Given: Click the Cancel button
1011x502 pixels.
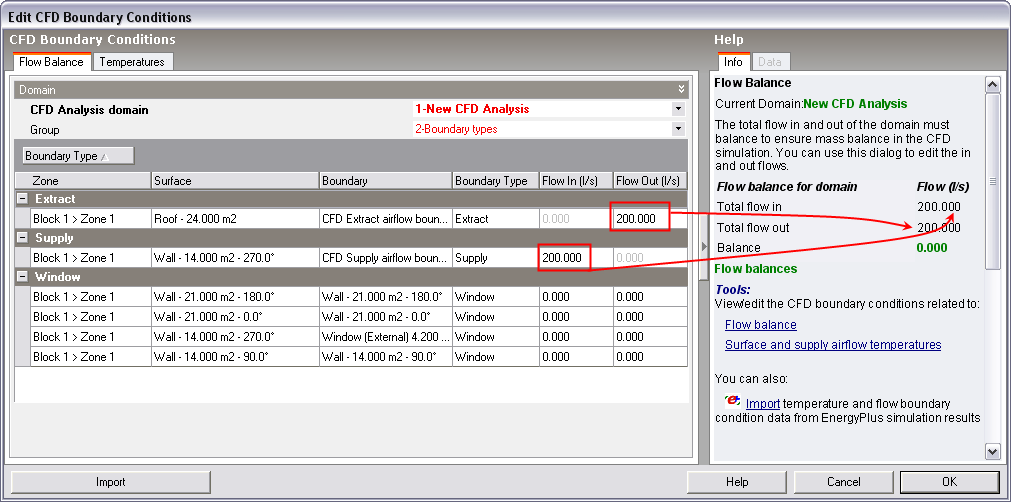Looking at the screenshot, I should click(843, 482).
